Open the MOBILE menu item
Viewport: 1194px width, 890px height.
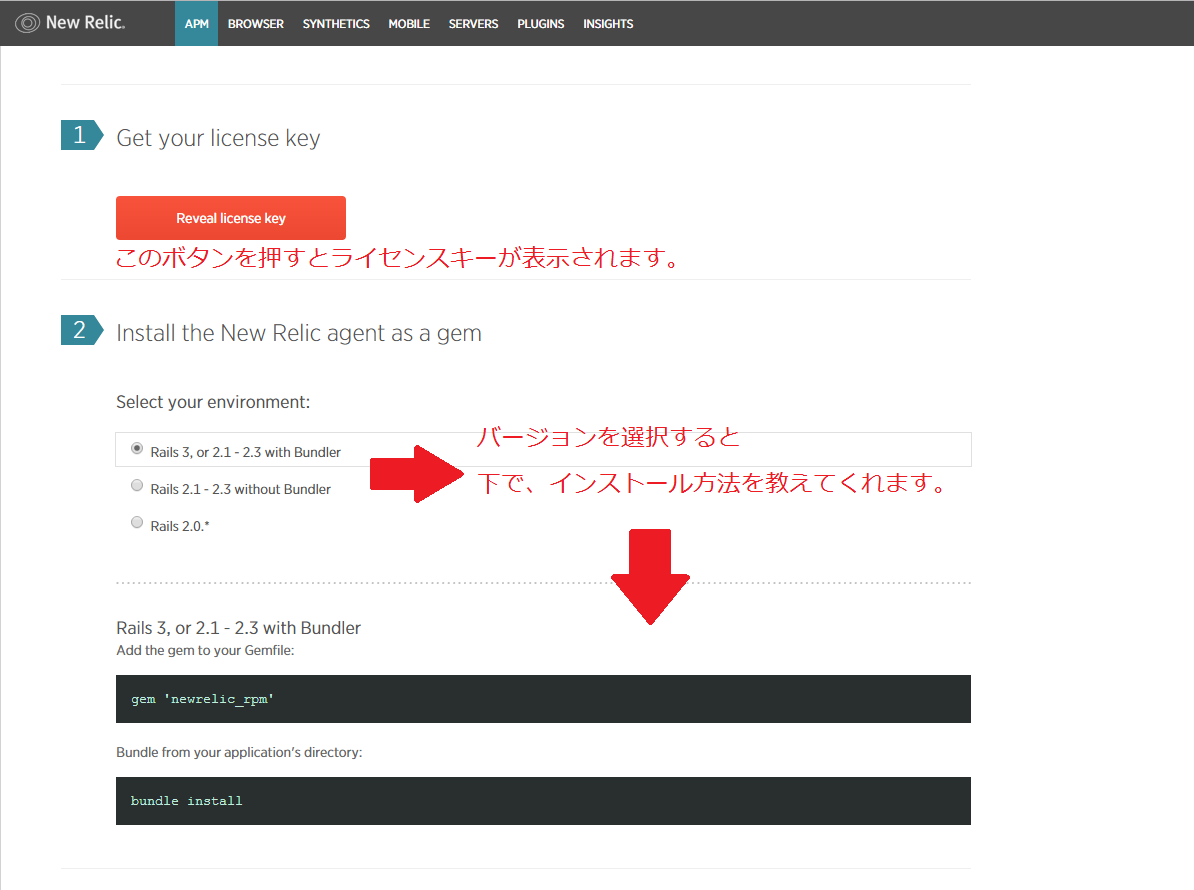point(409,24)
